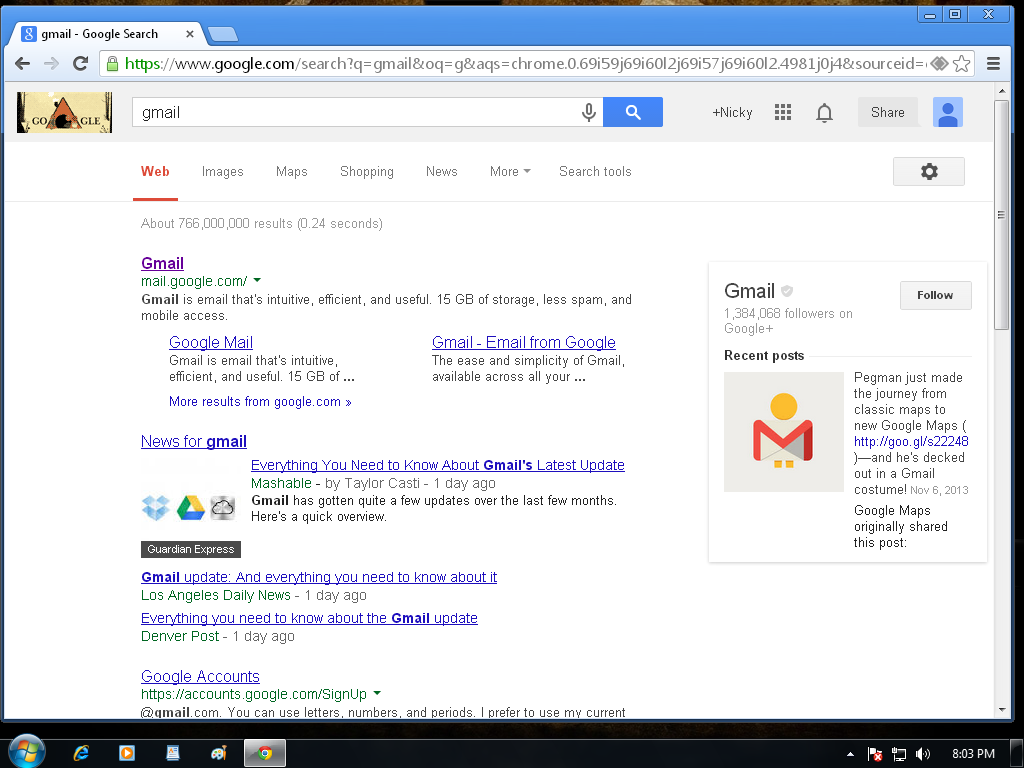The image size is (1024, 768).
Task: Switch to the News tab
Action: pos(441,172)
